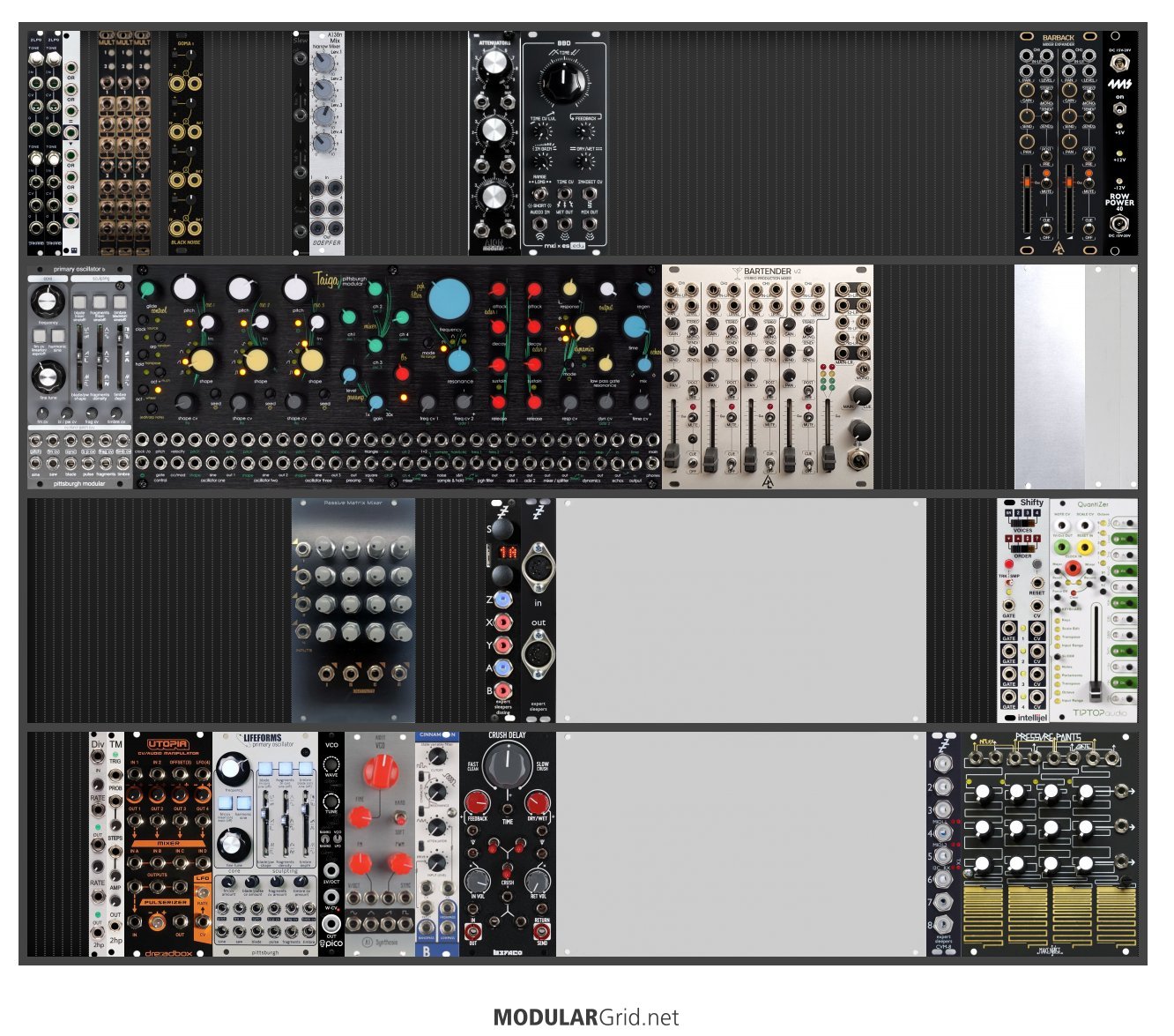
Task: Adjust the Crush Delay red Feedback knob
Action: coord(476,802)
